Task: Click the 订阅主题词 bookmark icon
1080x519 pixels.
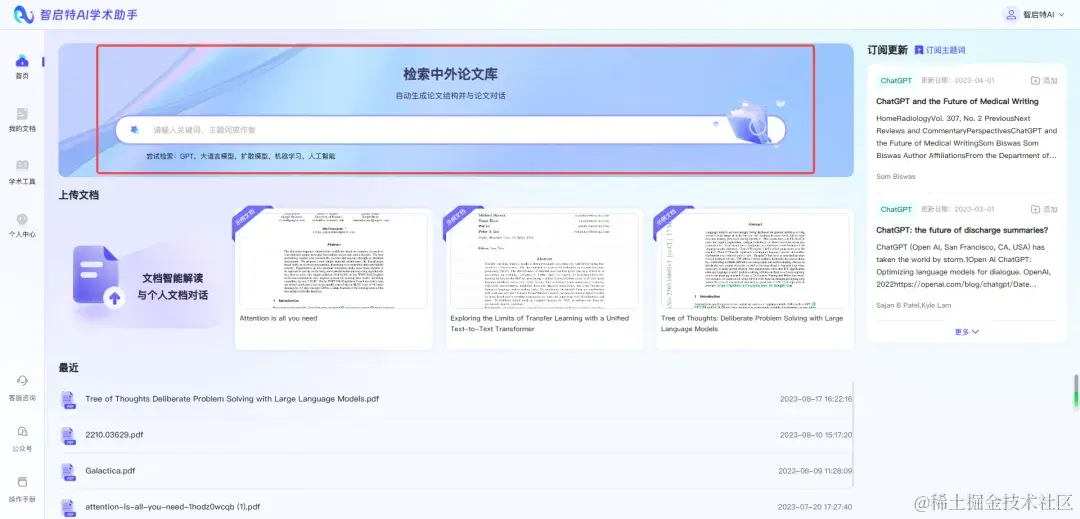Action: (x=919, y=50)
